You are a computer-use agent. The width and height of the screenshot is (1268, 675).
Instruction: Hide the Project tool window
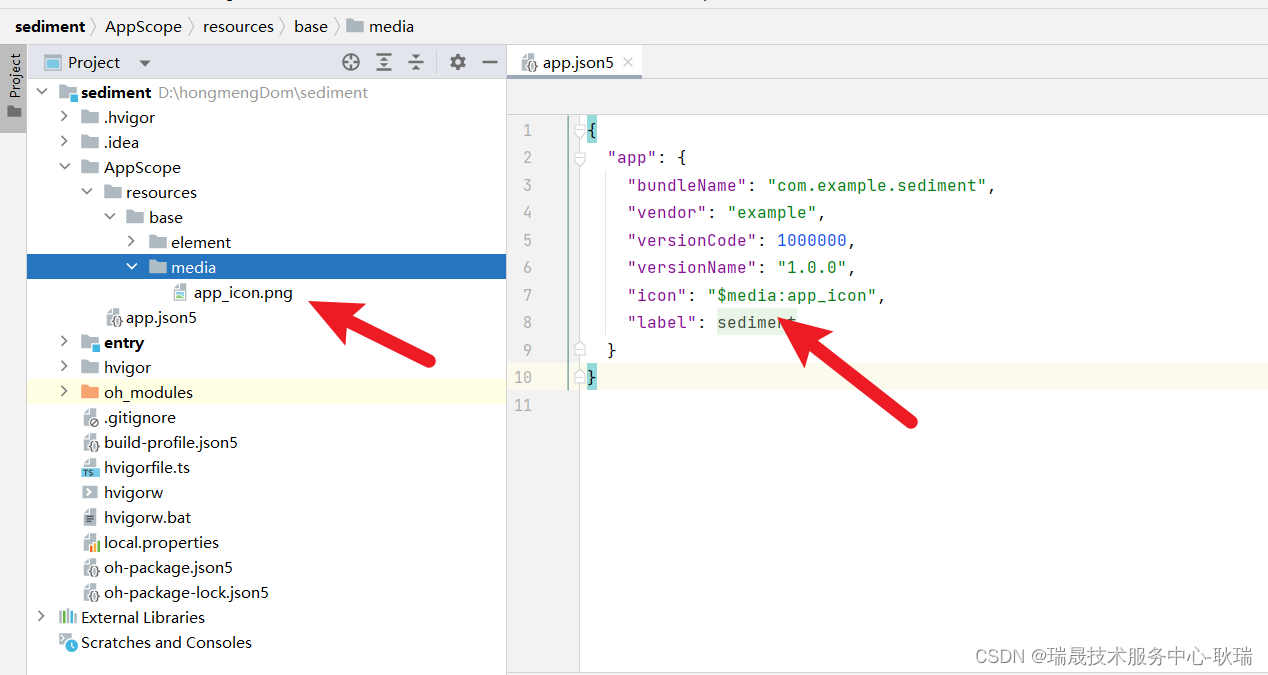click(490, 62)
